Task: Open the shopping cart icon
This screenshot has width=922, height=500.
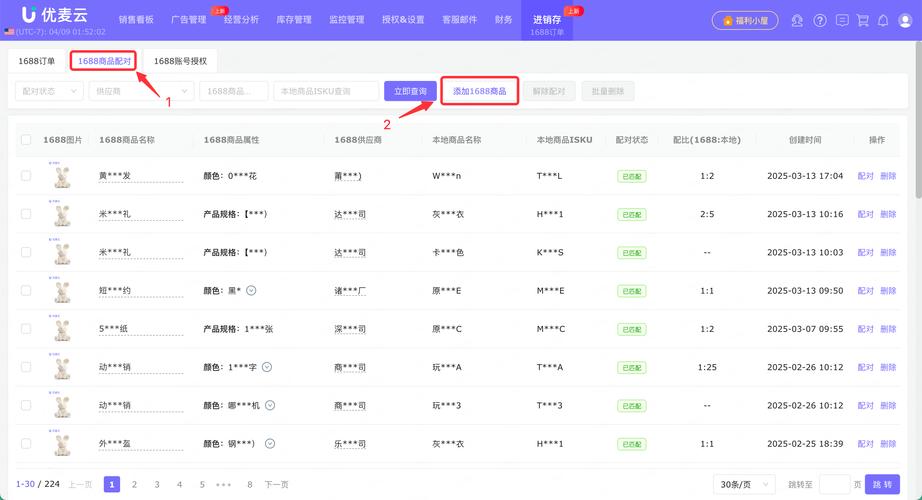Action: [x=863, y=21]
